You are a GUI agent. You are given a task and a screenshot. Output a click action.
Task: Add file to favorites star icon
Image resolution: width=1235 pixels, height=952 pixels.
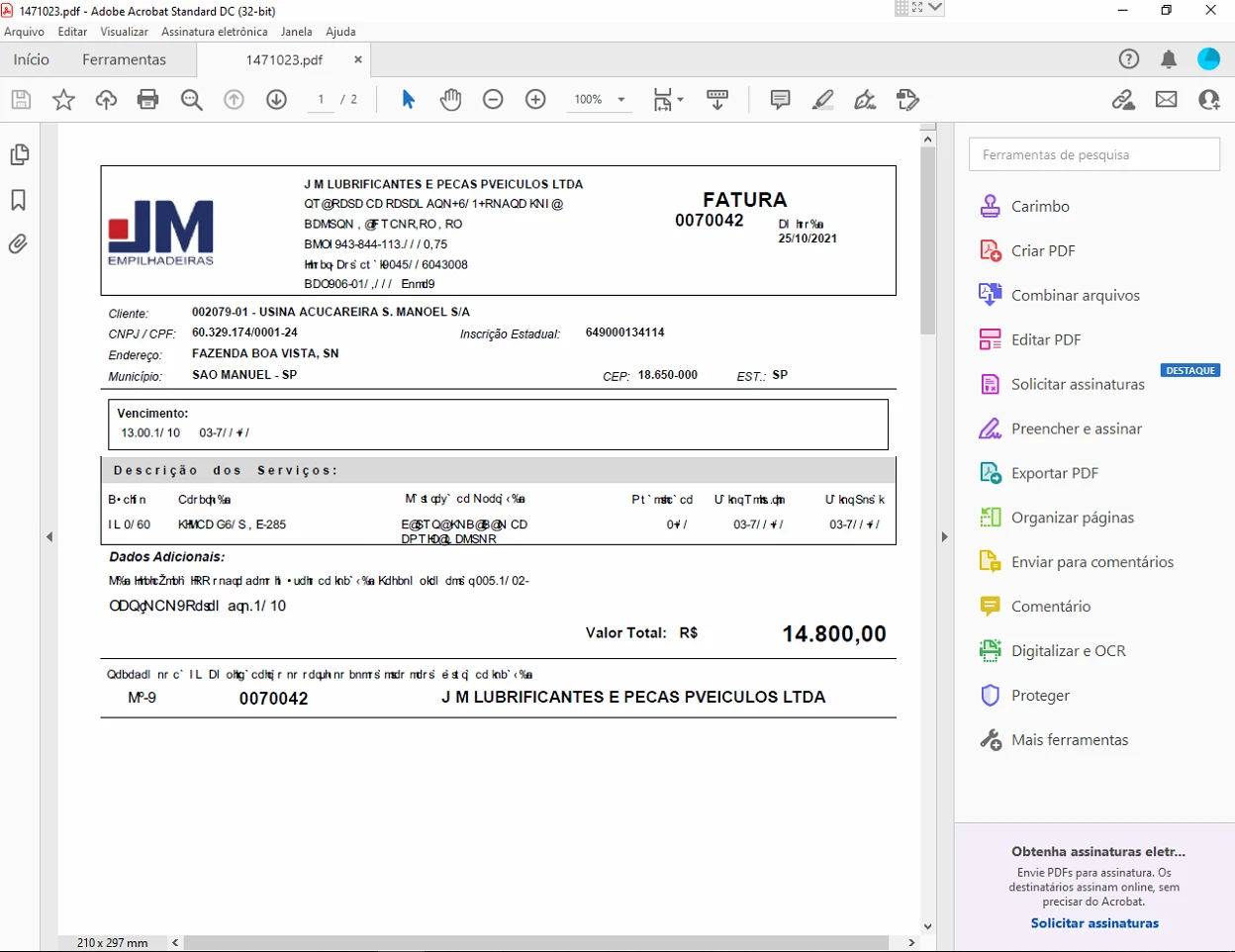coord(63,100)
